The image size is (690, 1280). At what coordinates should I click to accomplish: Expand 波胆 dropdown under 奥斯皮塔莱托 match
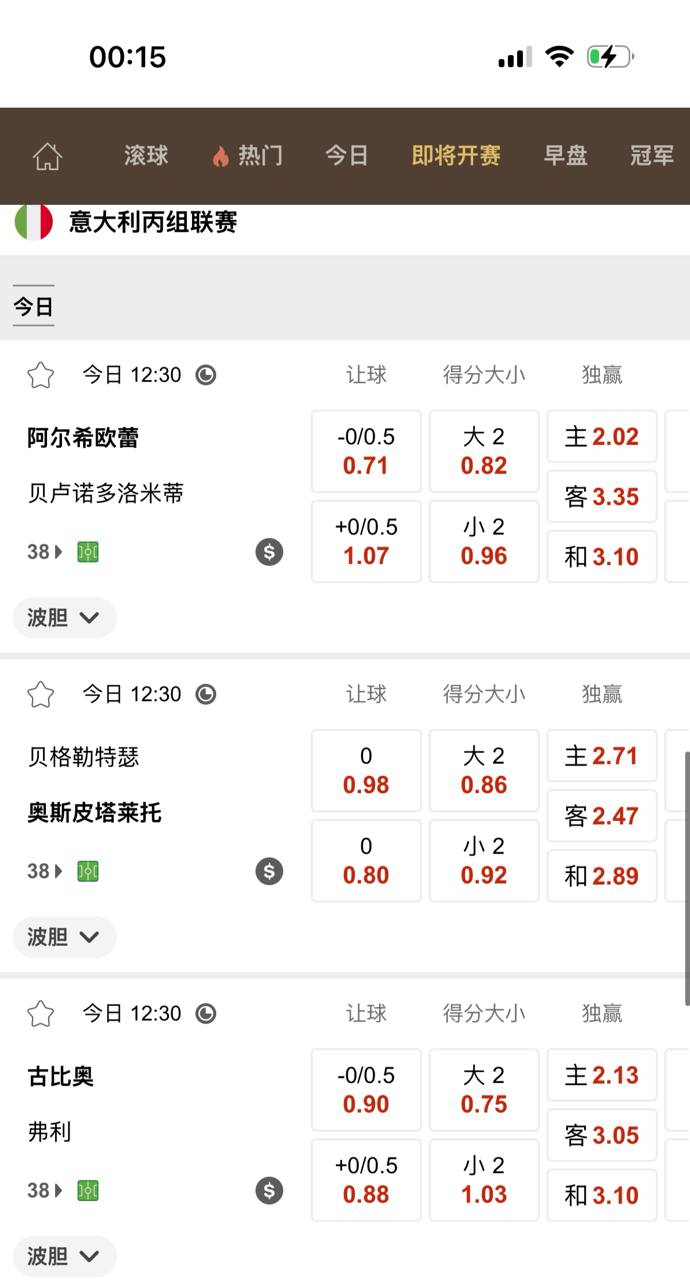[64, 937]
